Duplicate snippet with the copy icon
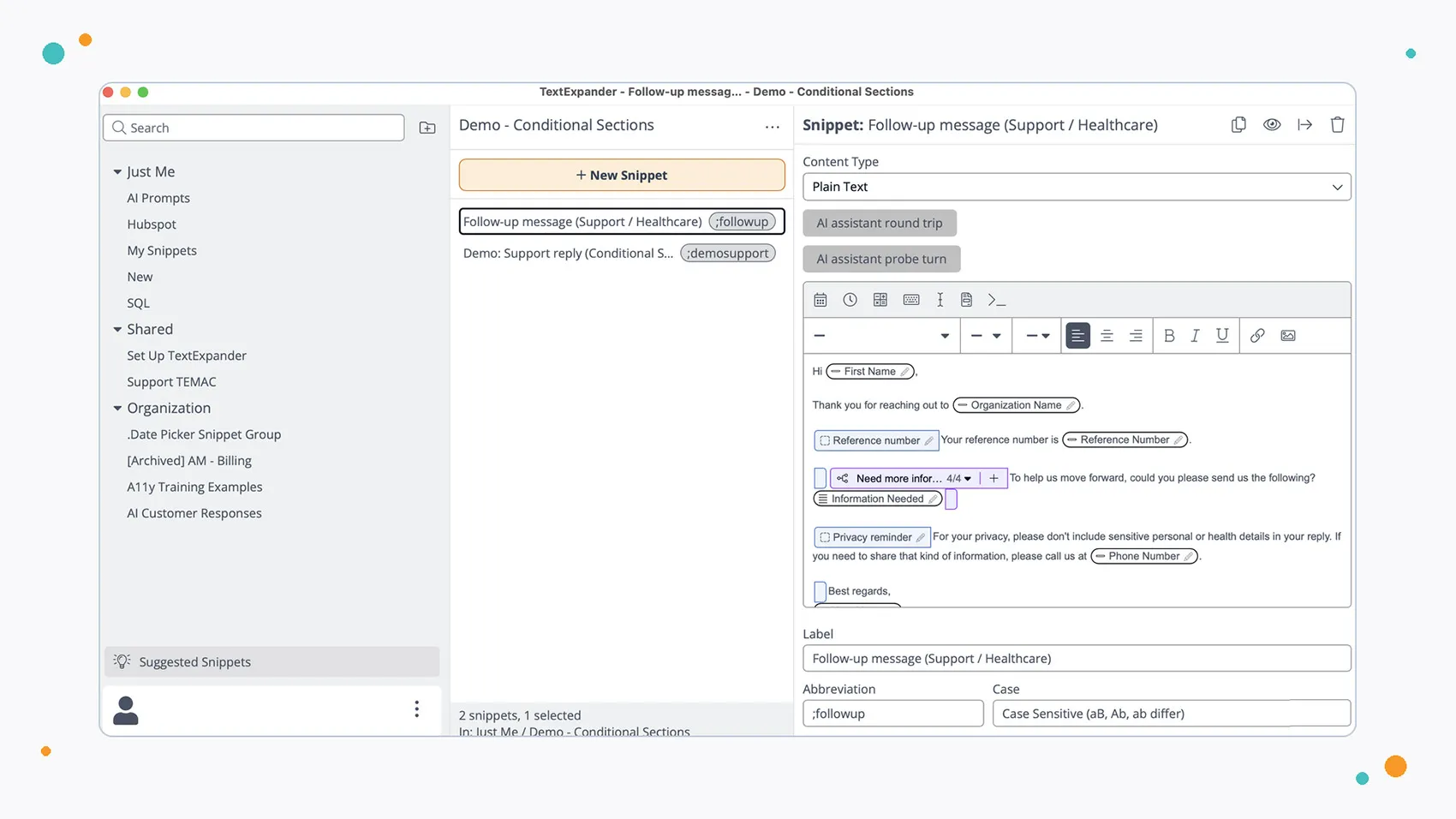Viewport: 1456px width, 819px height. [x=1238, y=125]
